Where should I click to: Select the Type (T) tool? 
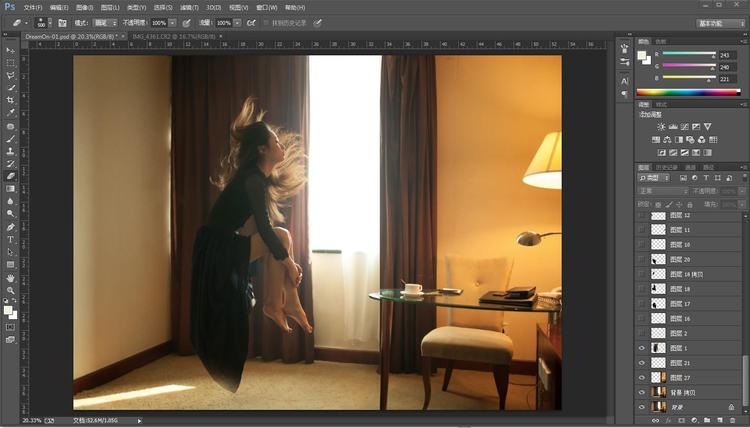(x=11, y=239)
